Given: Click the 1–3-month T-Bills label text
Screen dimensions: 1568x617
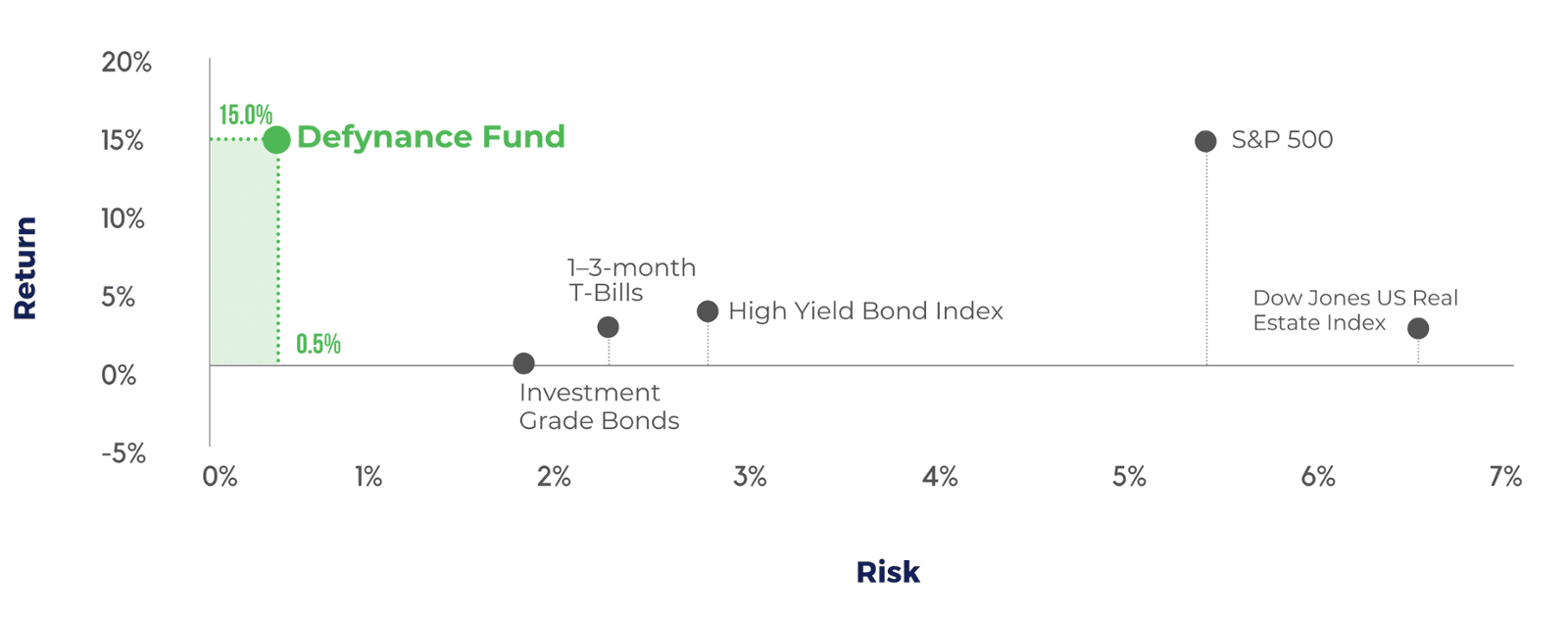Looking at the screenshot, I should pyautogui.click(x=631, y=280).
